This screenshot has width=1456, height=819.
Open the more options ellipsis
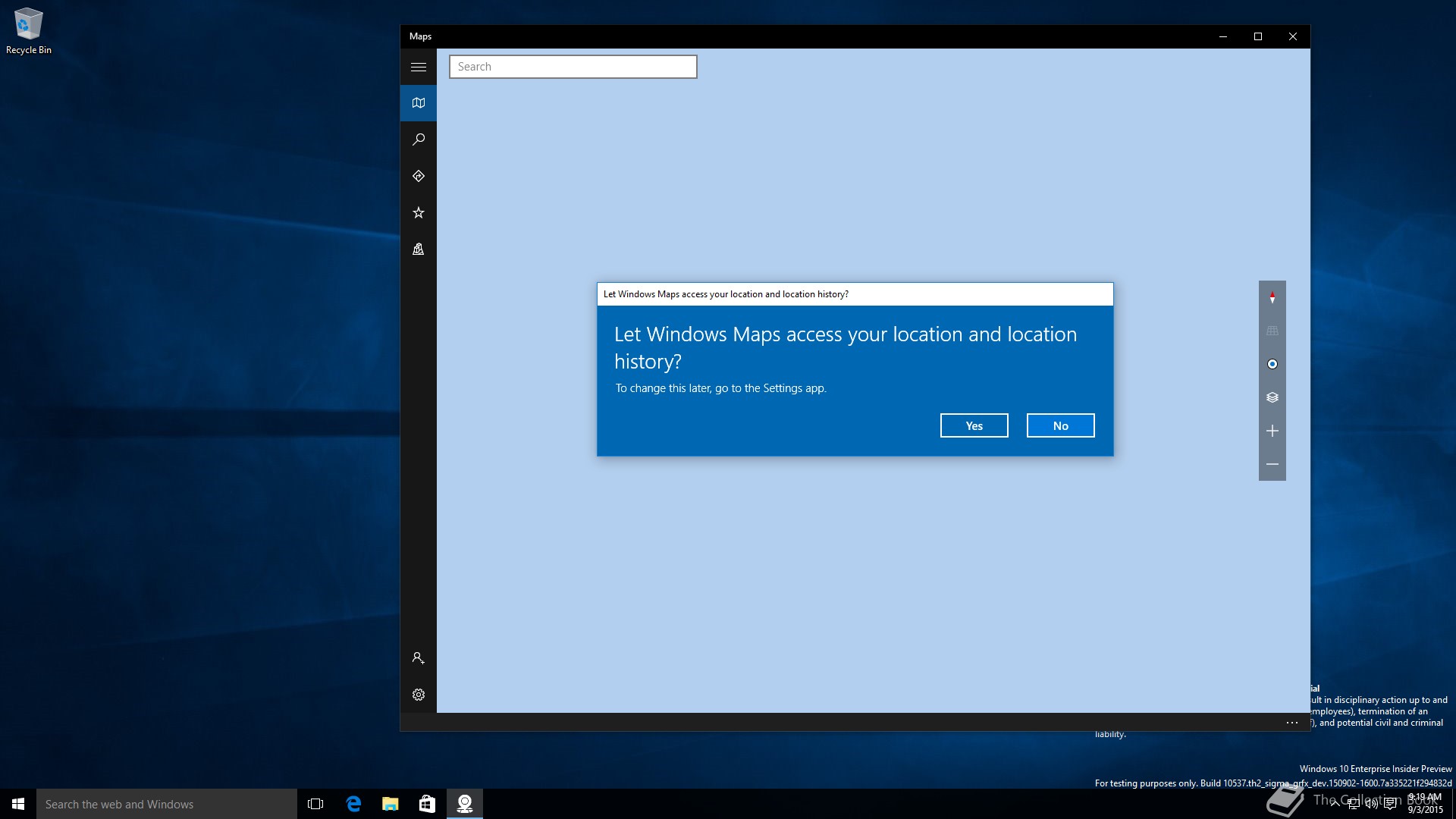[x=1292, y=723]
